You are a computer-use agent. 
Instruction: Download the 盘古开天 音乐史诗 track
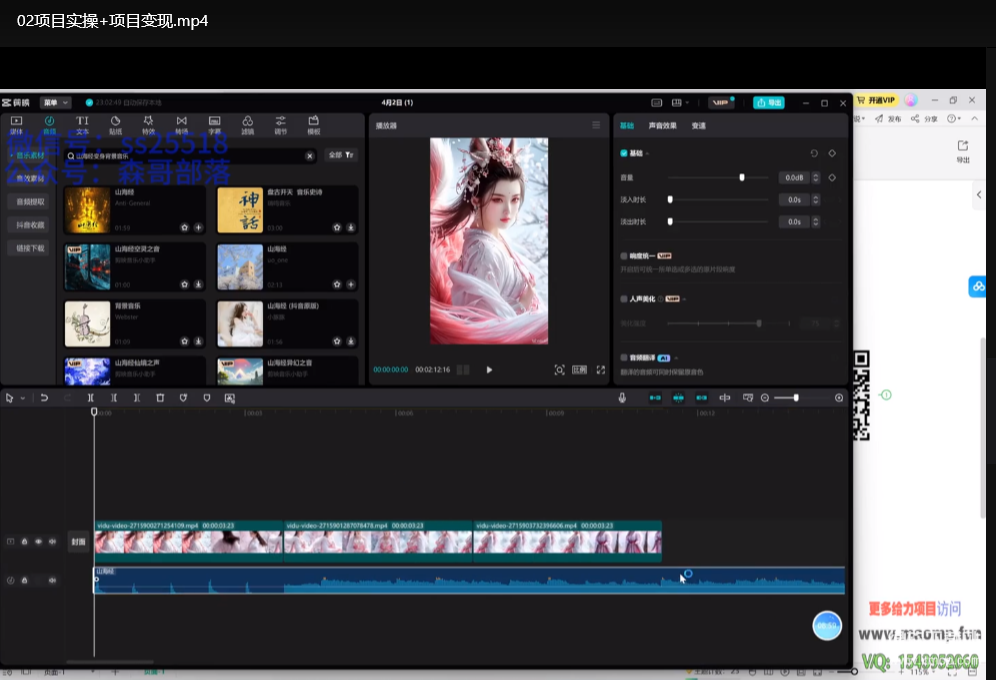(351, 227)
